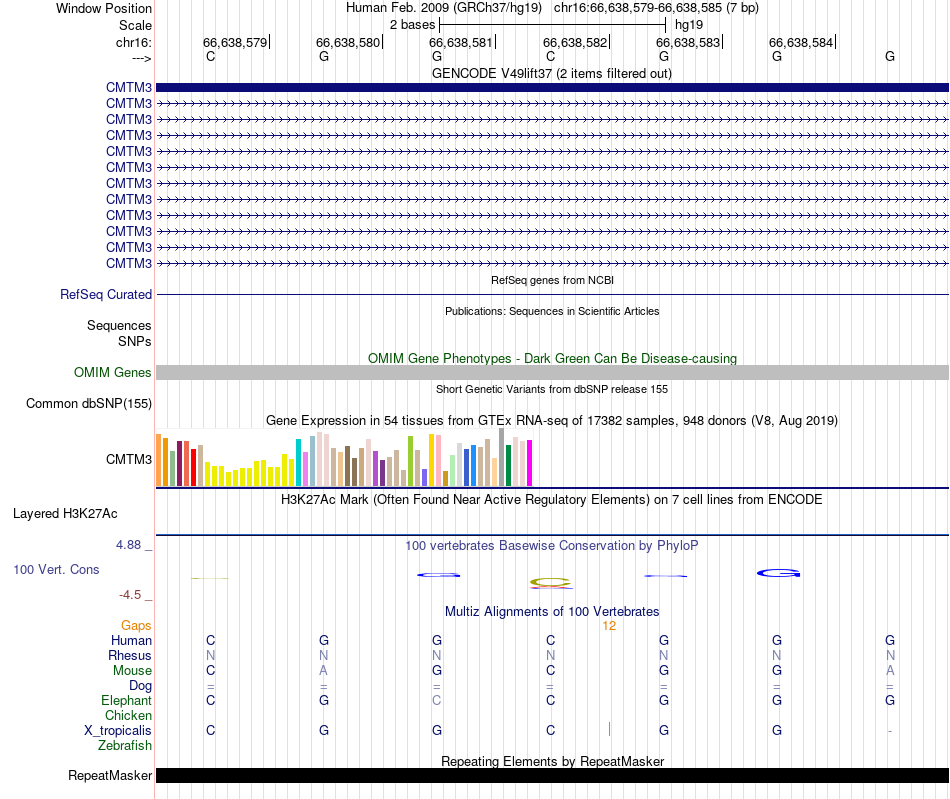
Task: Click the Layered H3K27Ac label
Action: coord(65,514)
